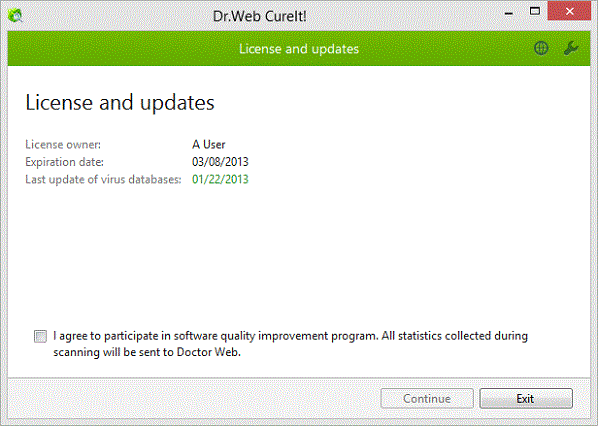Select the expiration date 03/08/2013
This screenshot has width=598, height=426.
[x=220, y=162]
